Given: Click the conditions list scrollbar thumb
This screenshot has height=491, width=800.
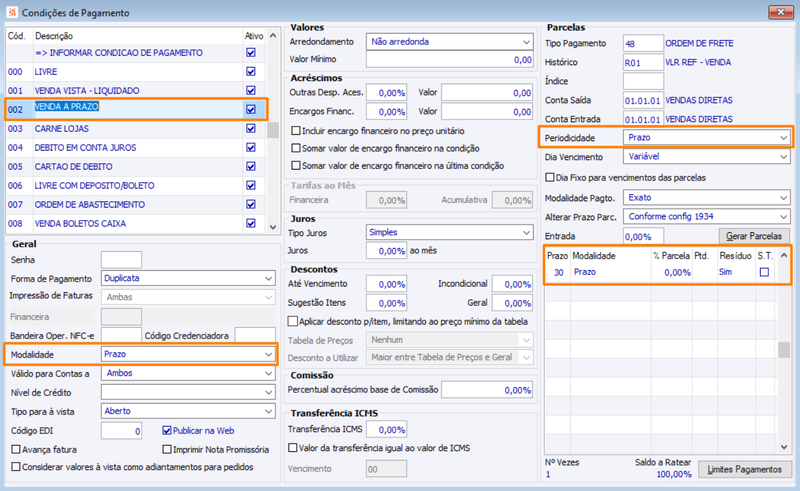Looking at the screenshot, I should (x=273, y=130).
